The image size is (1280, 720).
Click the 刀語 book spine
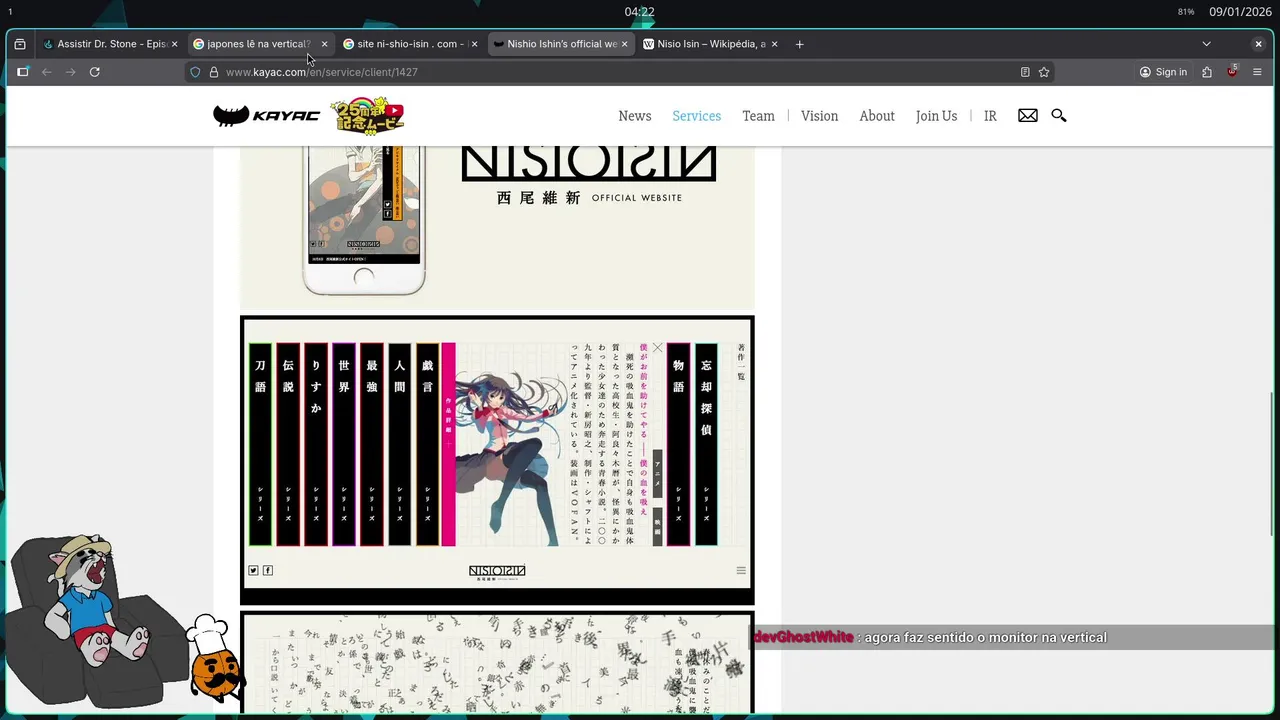[x=260, y=445]
